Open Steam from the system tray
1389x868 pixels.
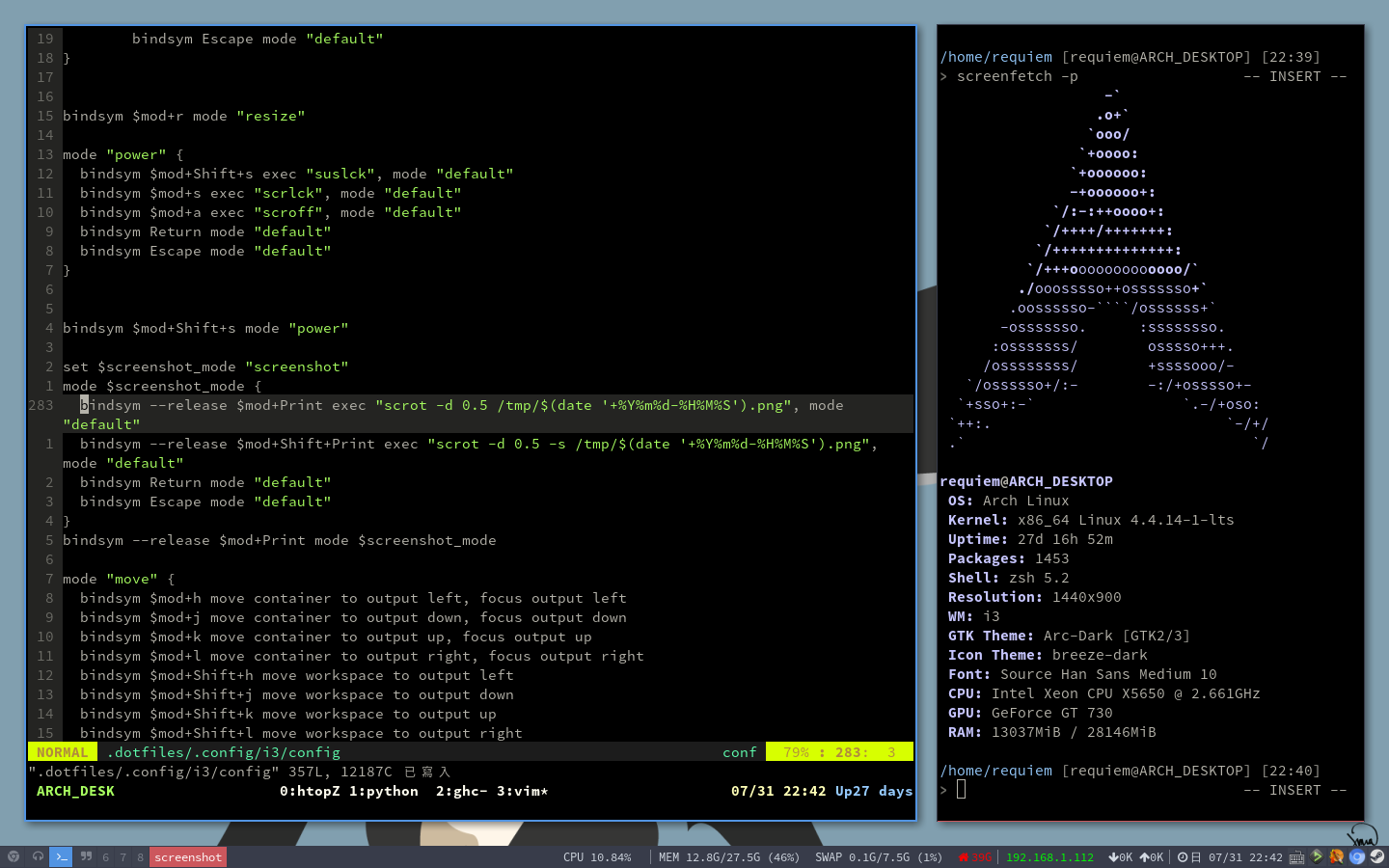click(1376, 856)
